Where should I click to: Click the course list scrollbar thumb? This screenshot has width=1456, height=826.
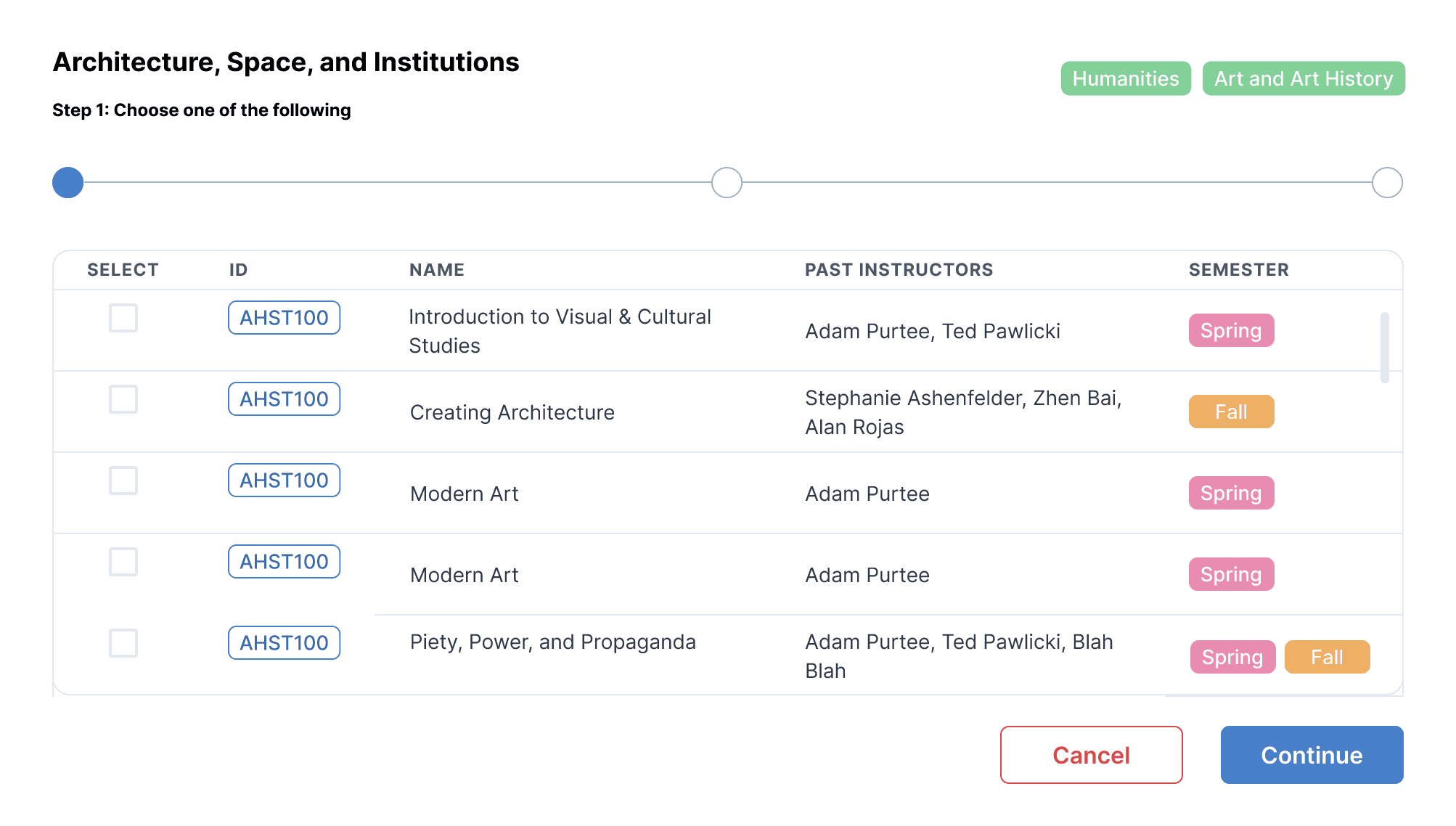pyautogui.click(x=1384, y=347)
